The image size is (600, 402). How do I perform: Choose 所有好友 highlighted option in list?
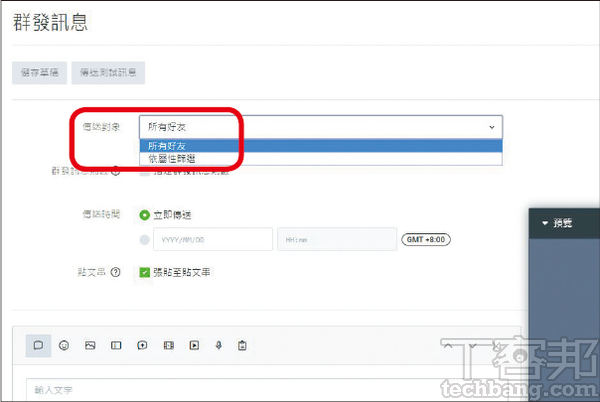point(321,146)
